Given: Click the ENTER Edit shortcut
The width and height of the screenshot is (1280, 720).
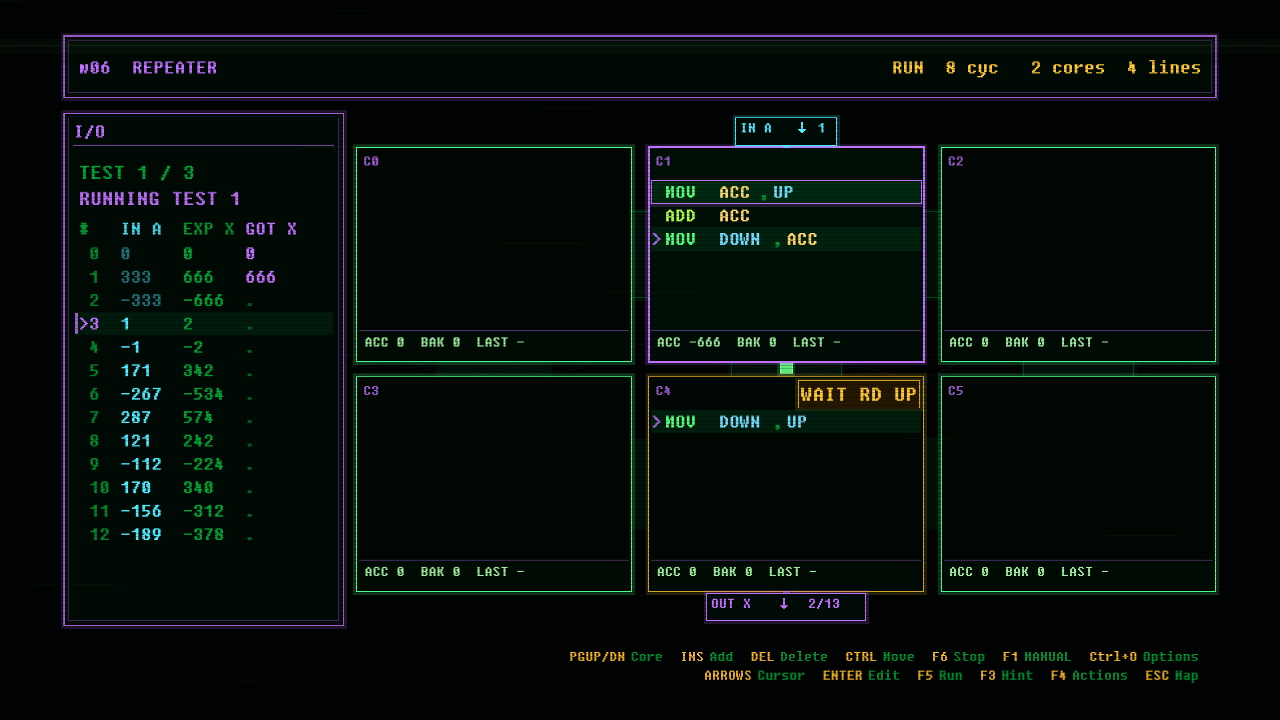Looking at the screenshot, I should pyautogui.click(x=861, y=676).
